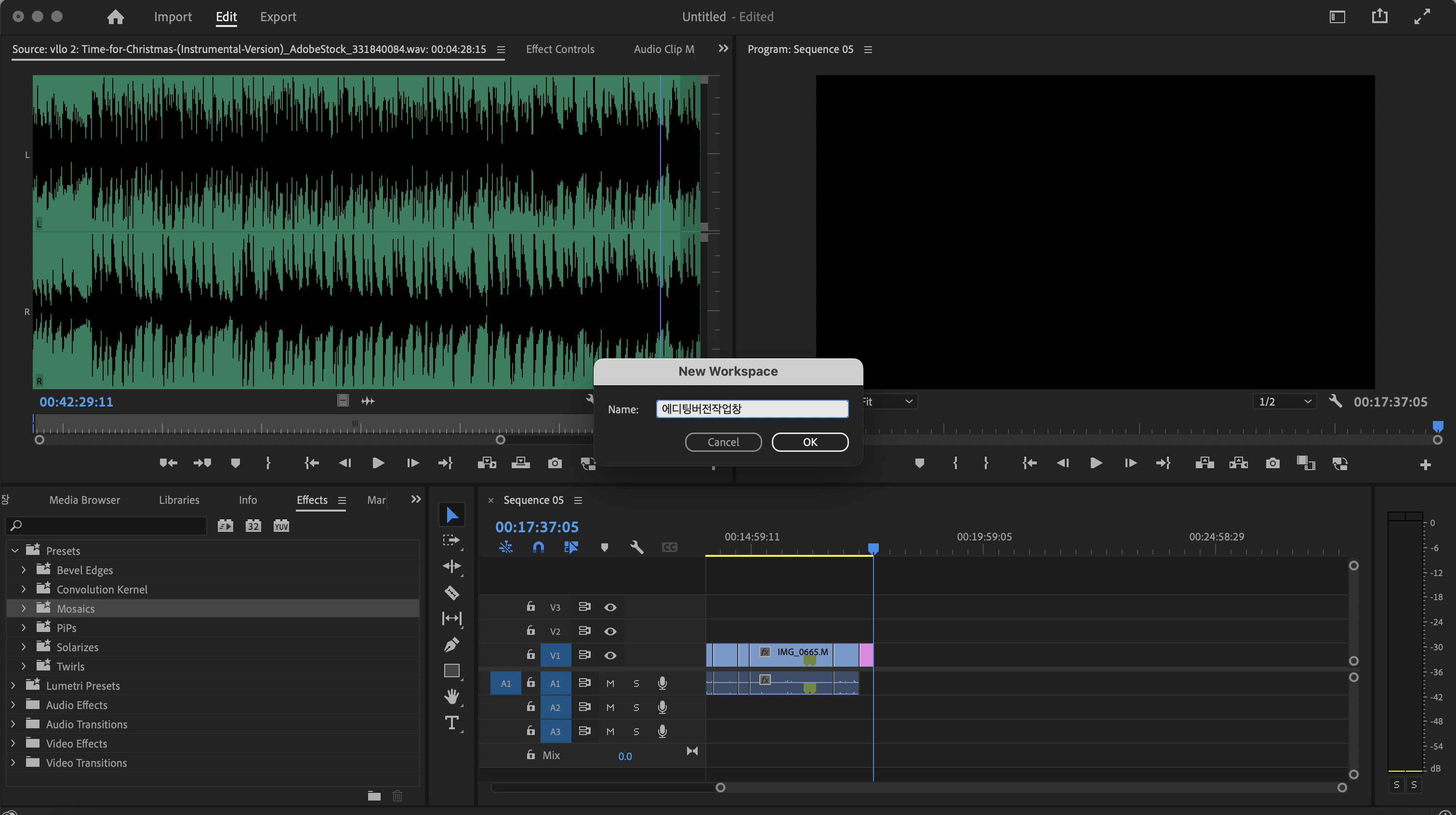Choose the Ripple Edit tool
The width and height of the screenshot is (1456, 815).
pos(451,566)
